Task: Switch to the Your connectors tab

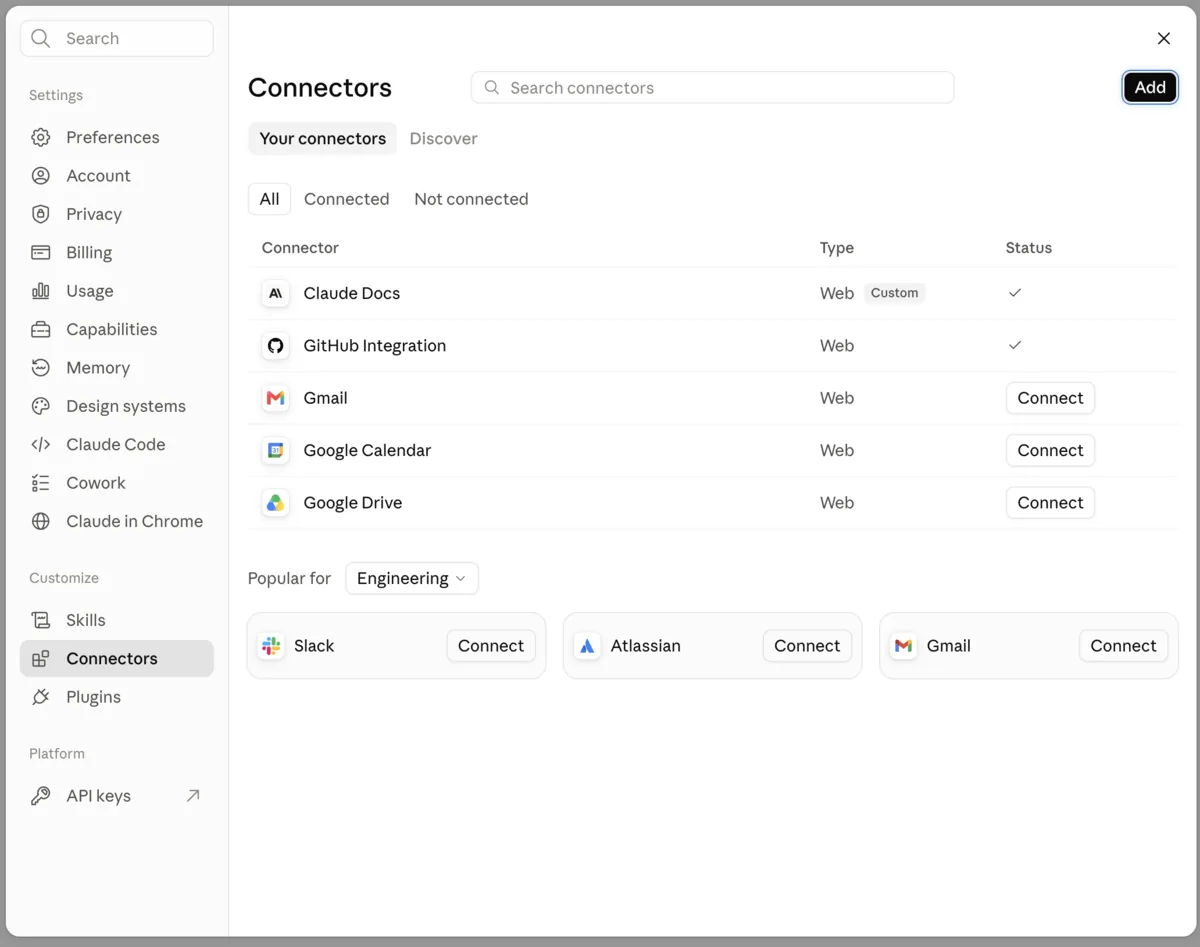Action: [x=322, y=139]
